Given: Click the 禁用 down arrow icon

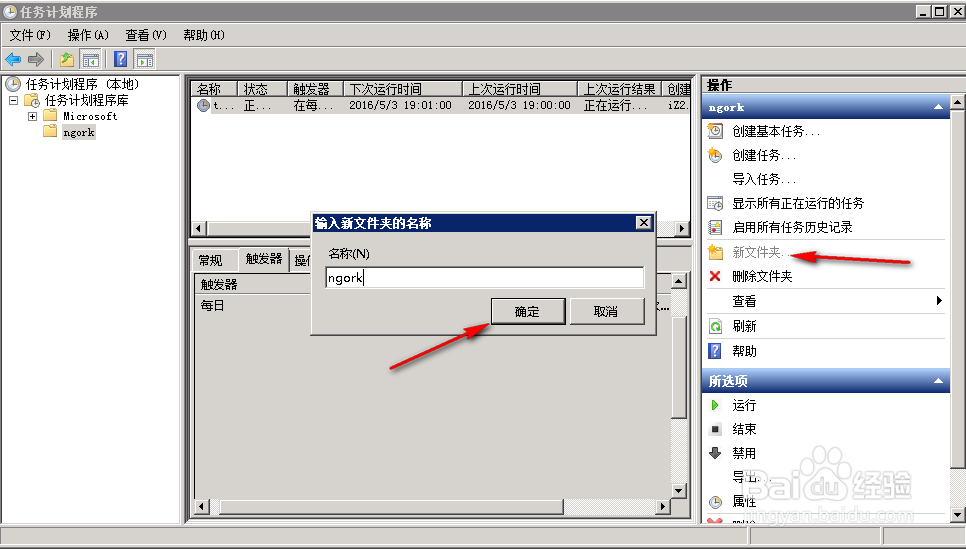Looking at the screenshot, I should point(715,453).
